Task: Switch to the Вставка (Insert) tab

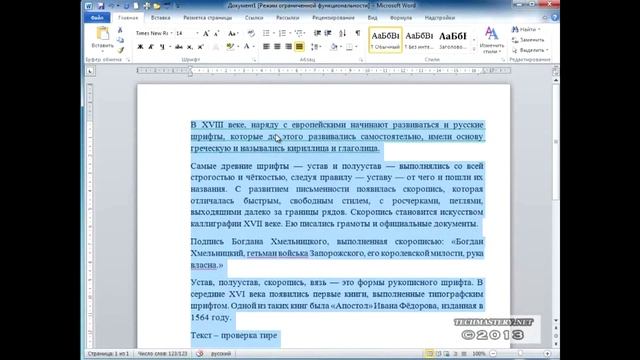Action: click(x=160, y=18)
